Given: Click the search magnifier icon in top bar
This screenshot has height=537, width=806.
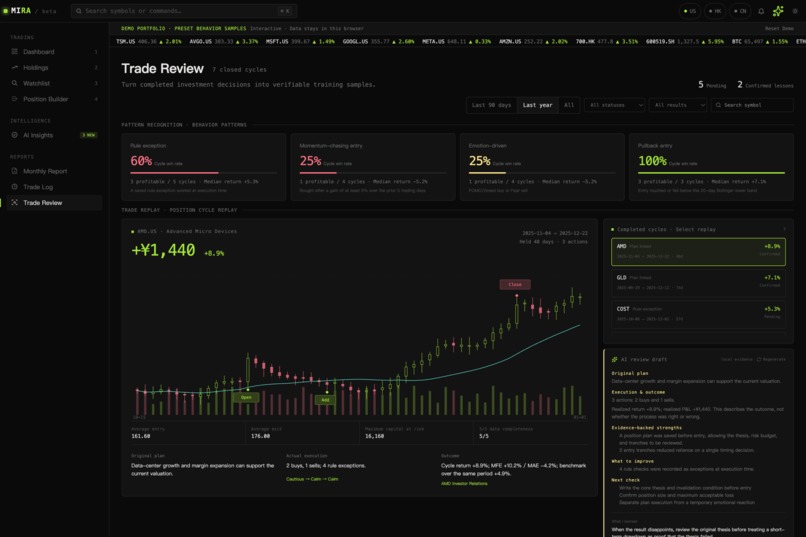Looking at the screenshot, I should 79,11.
